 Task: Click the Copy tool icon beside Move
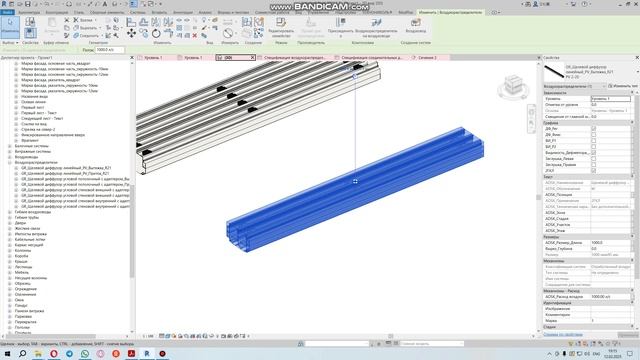tap(144, 33)
